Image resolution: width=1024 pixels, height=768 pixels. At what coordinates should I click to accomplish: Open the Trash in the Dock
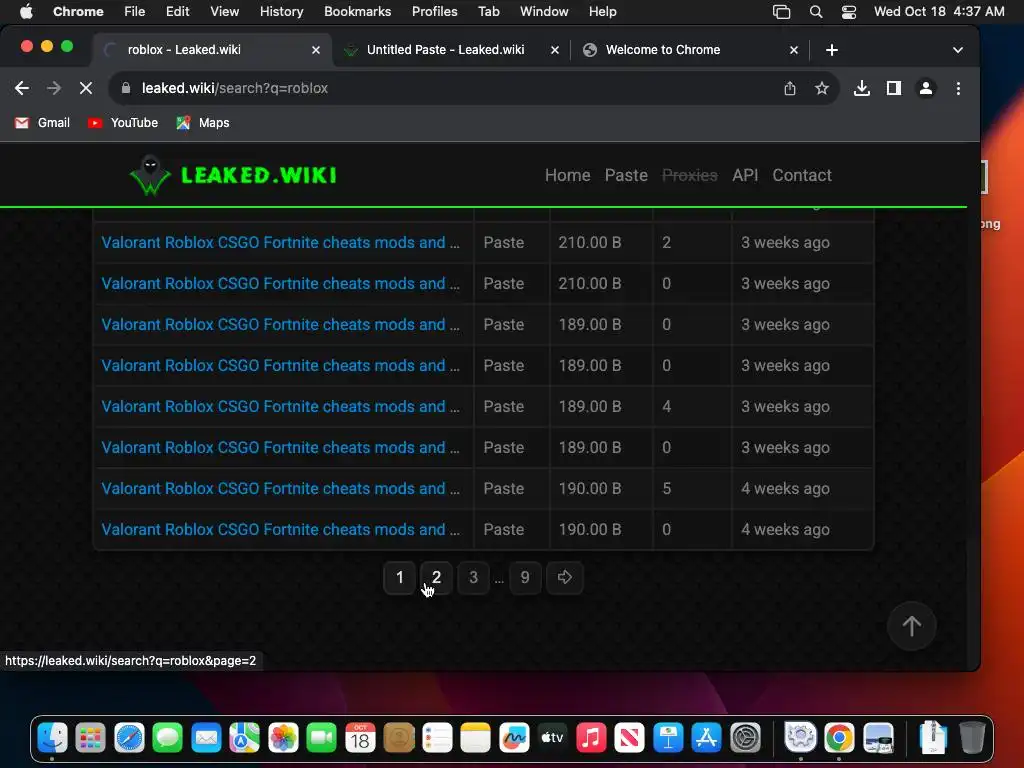pyautogui.click(x=972, y=738)
